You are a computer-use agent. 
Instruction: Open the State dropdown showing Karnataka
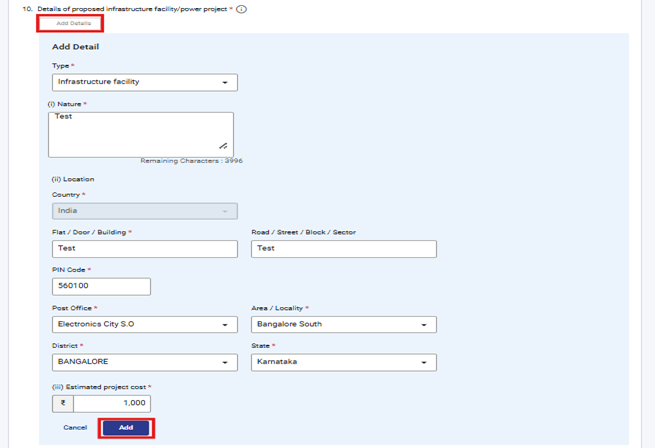coord(343,362)
